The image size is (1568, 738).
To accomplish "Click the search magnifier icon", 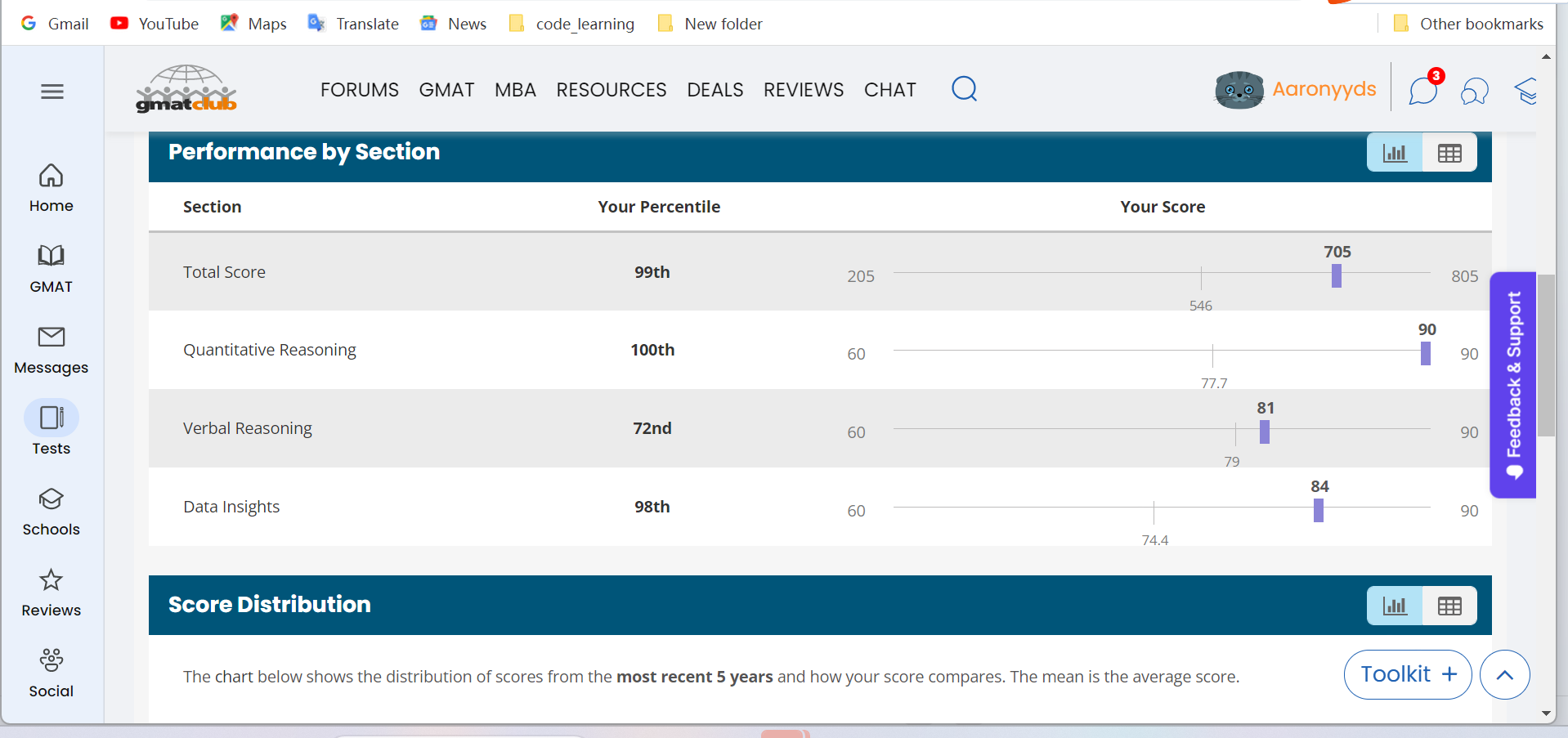I will [x=964, y=88].
